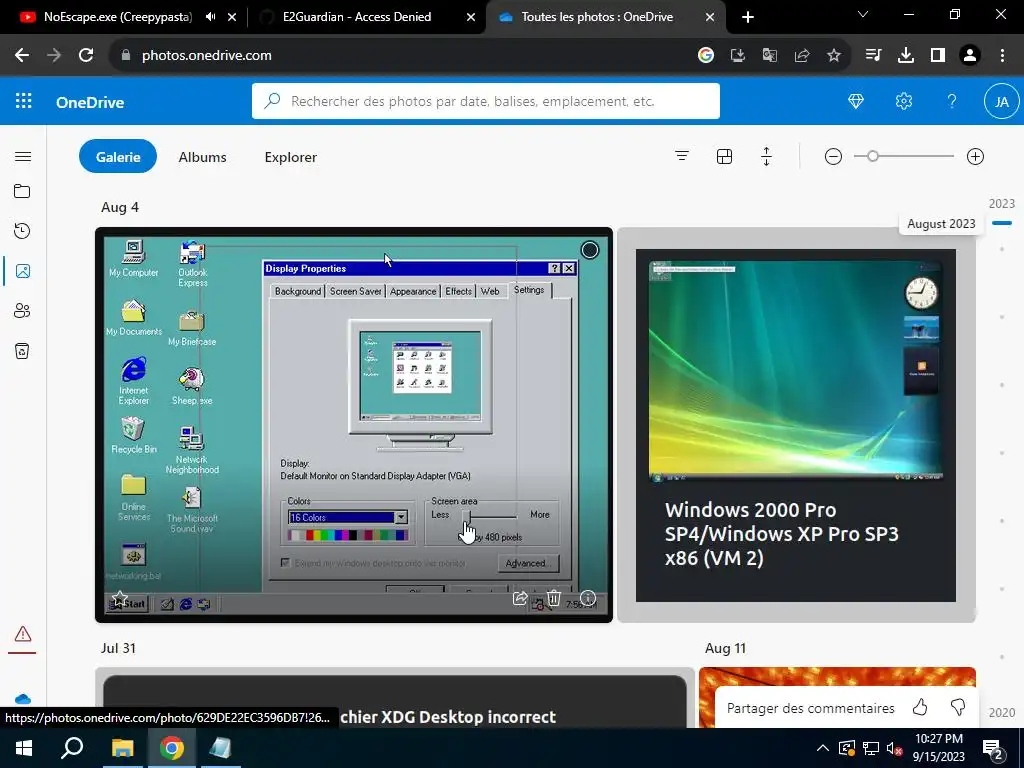
Task: Translate this page icon
Action: [770, 56]
